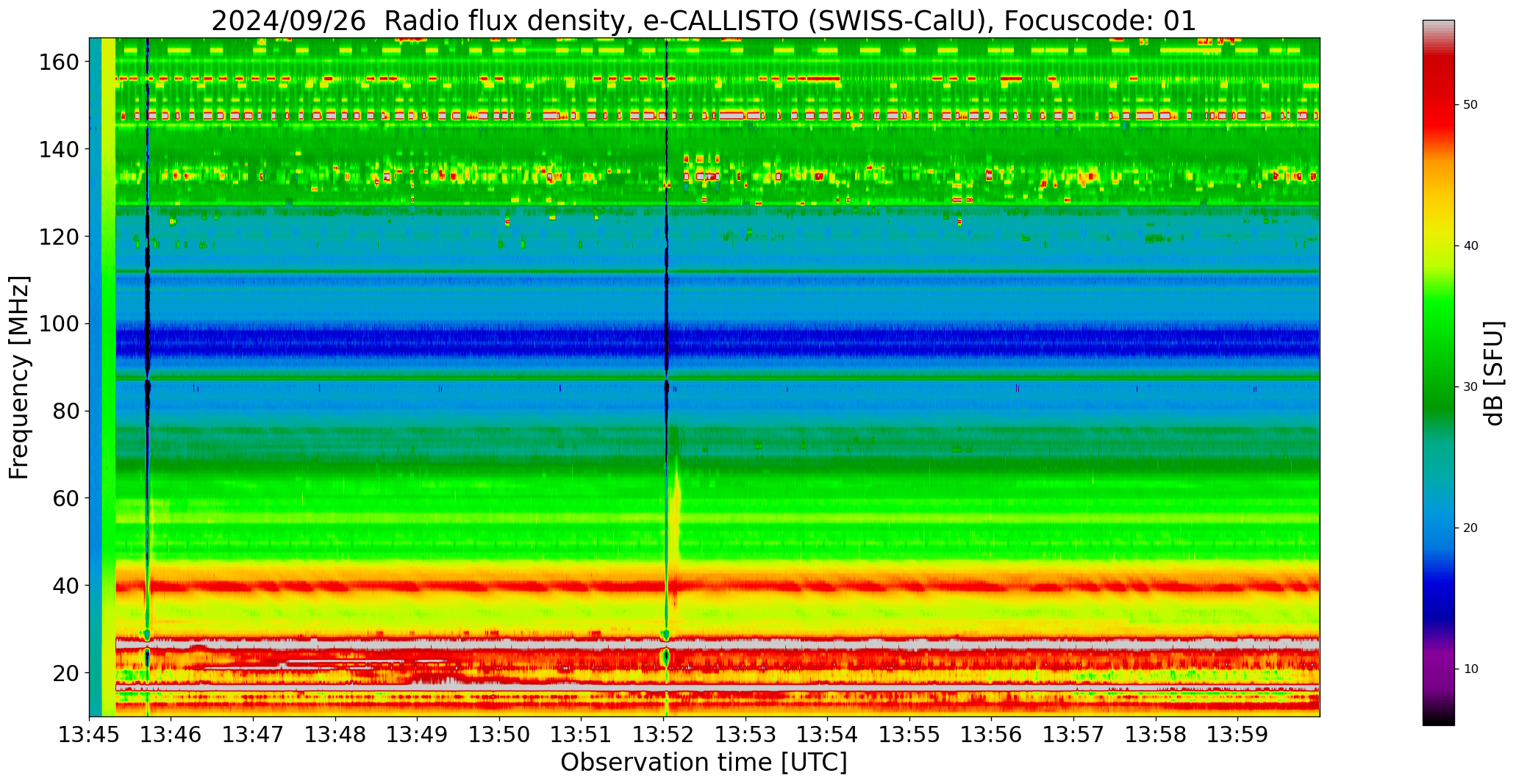Click the red horizontal band near 40 MHz
The height and width of the screenshot is (784, 1516).
coord(717,586)
